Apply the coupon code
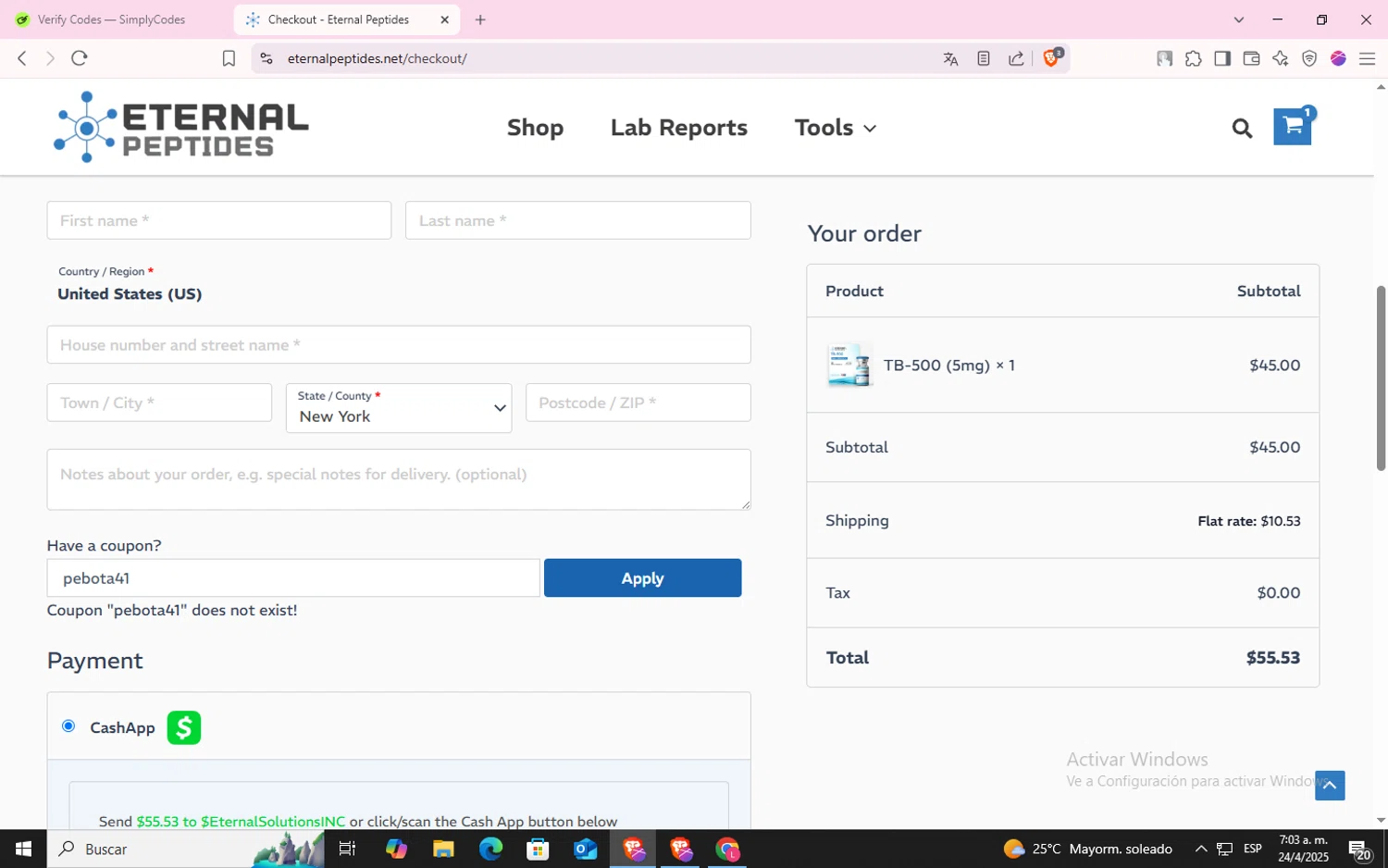Image resolution: width=1388 pixels, height=868 pixels. pos(642,577)
